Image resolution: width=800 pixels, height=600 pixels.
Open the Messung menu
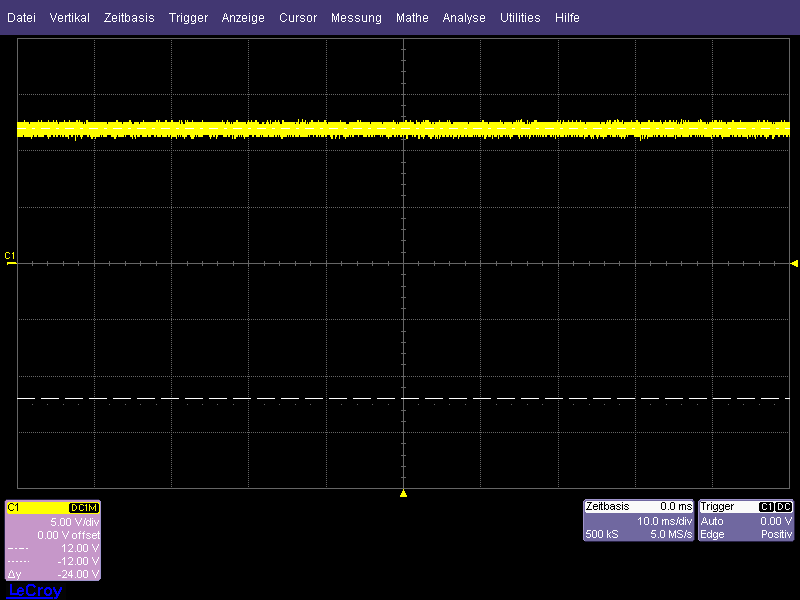356,18
